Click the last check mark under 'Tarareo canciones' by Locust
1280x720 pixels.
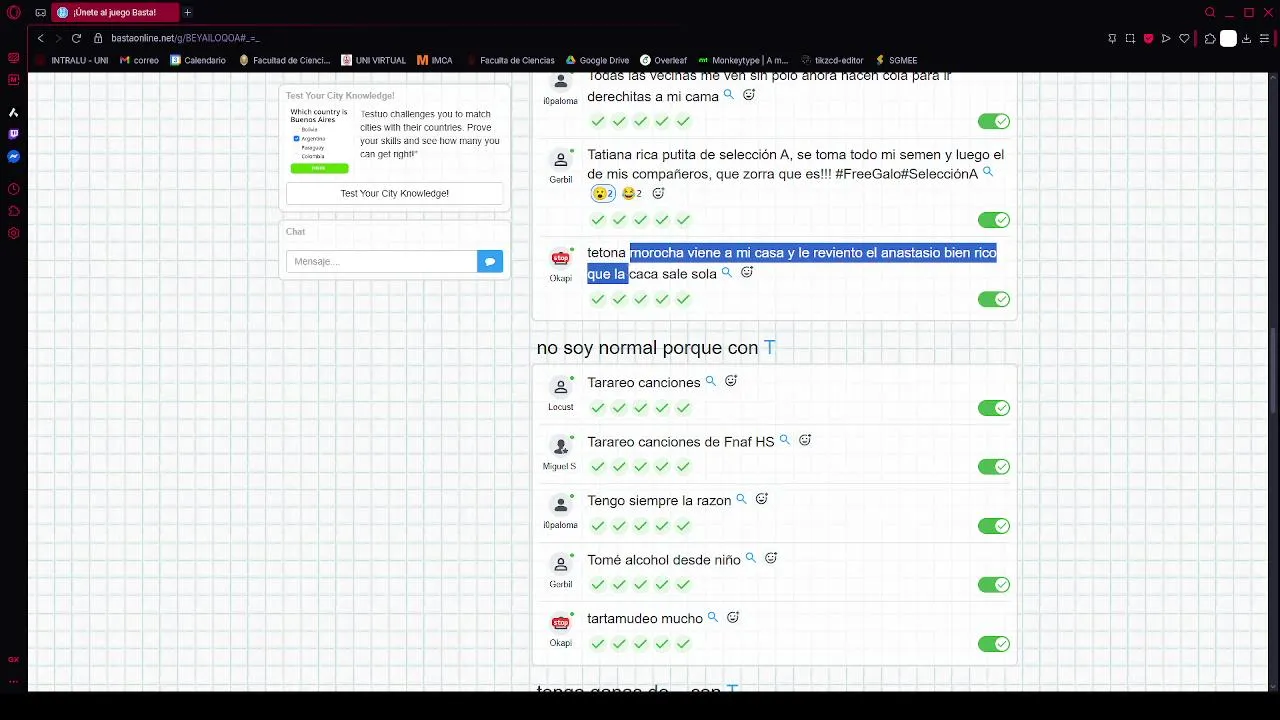pos(683,408)
